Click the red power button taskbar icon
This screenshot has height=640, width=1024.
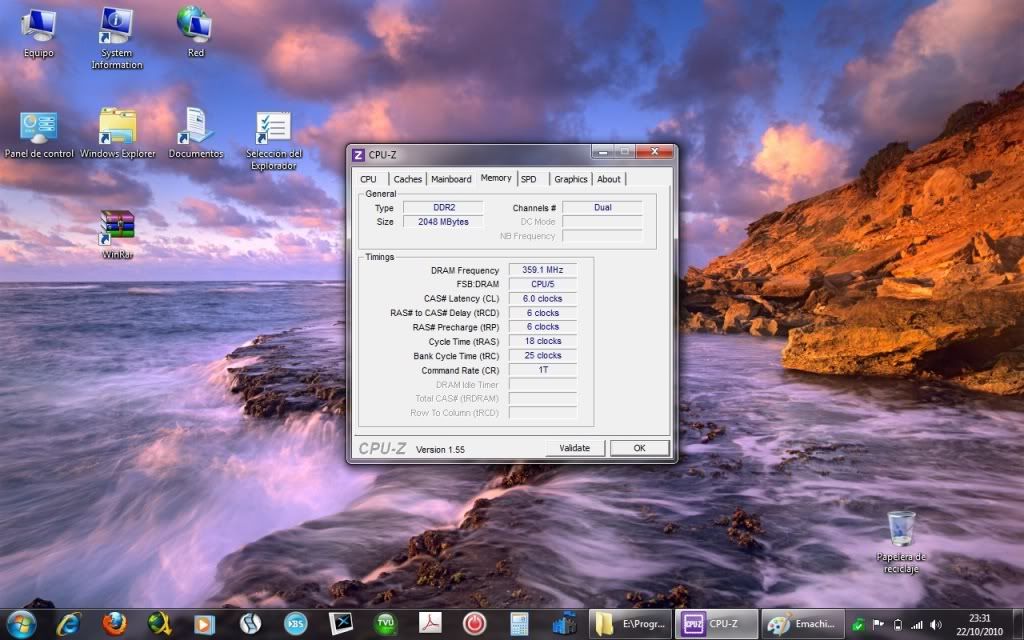(x=475, y=624)
